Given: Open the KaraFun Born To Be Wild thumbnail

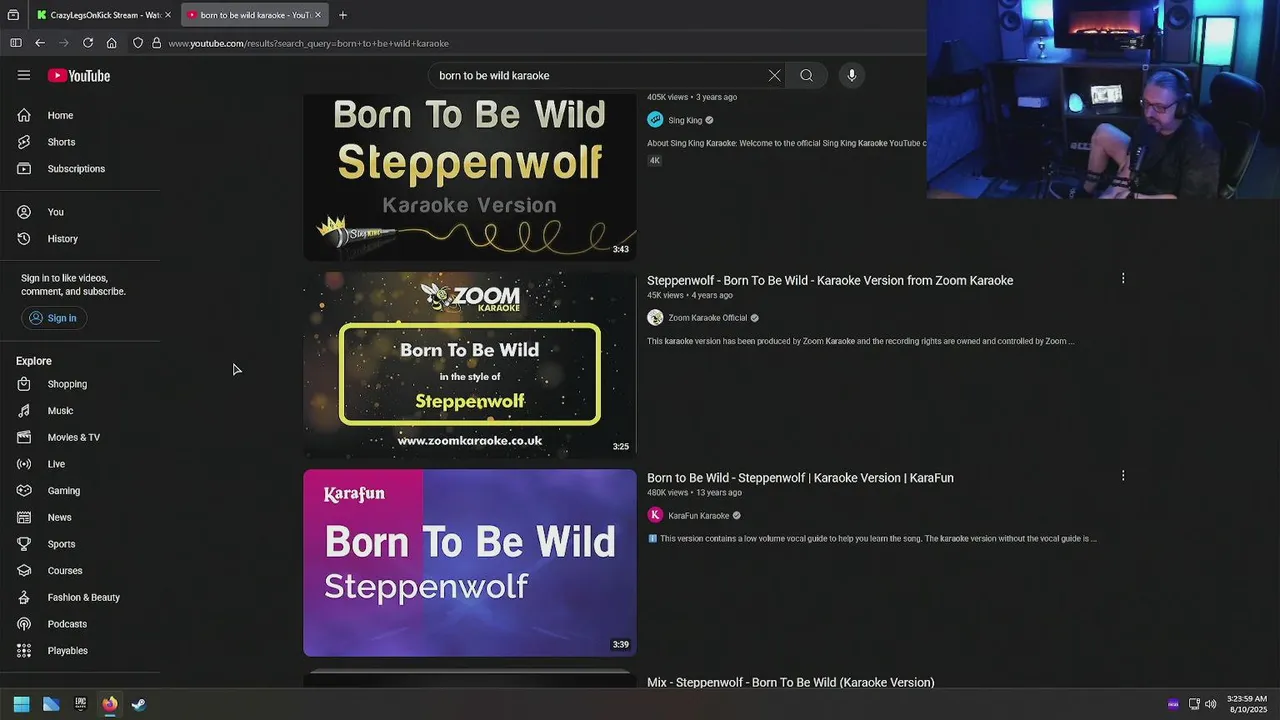Looking at the screenshot, I should coord(470,563).
